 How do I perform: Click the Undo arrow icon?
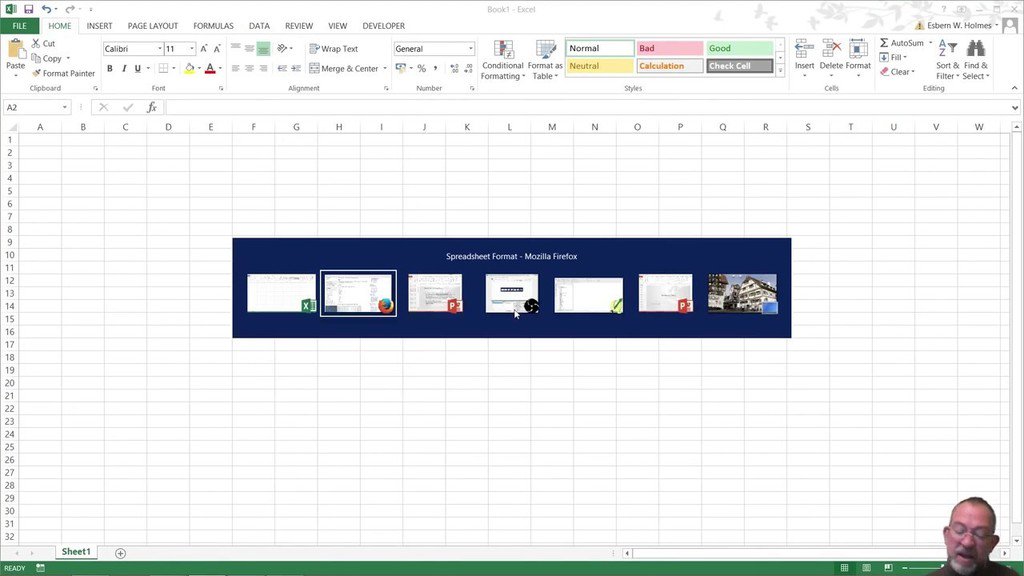coord(46,9)
